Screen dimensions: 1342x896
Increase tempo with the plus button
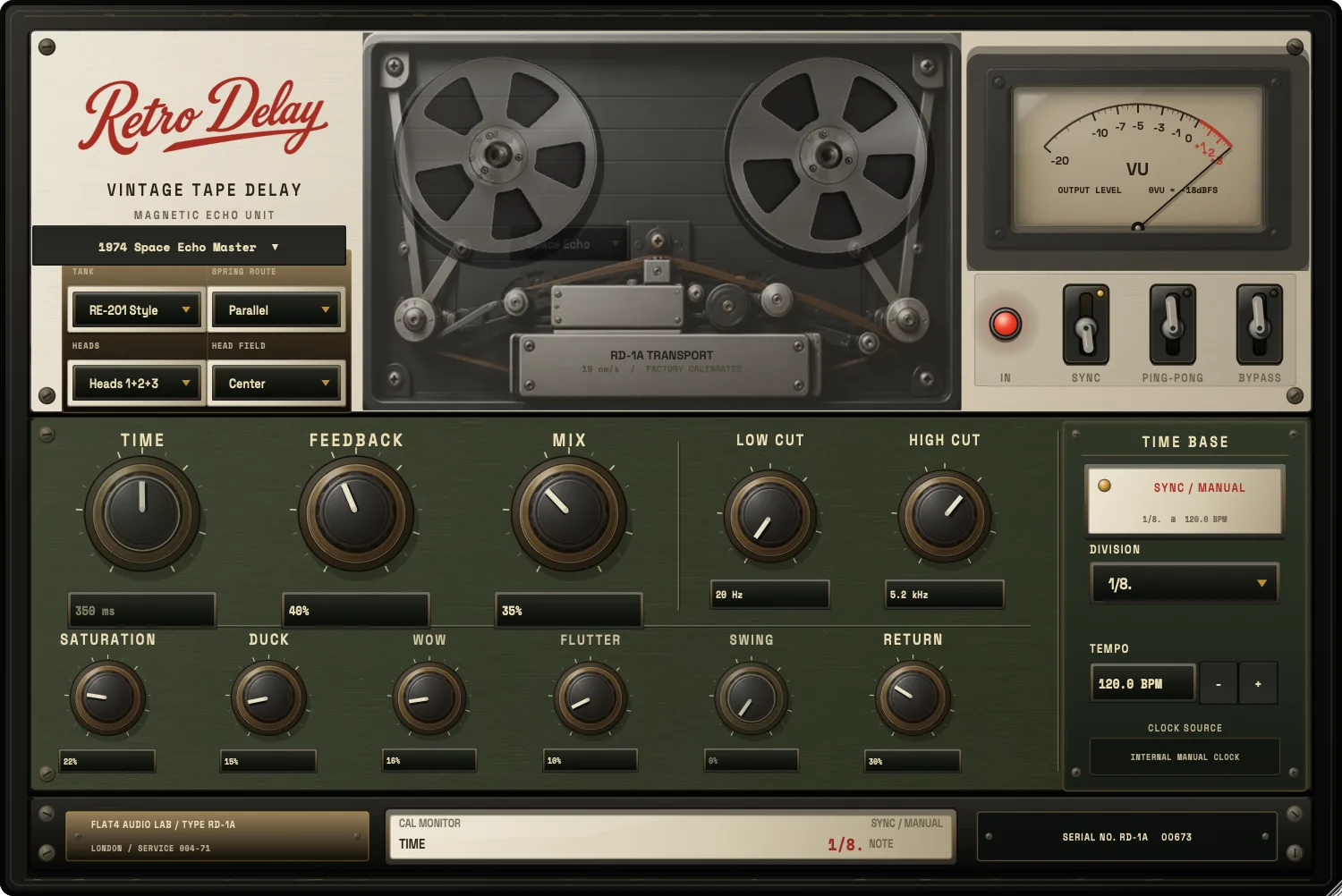tap(1258, 683)
